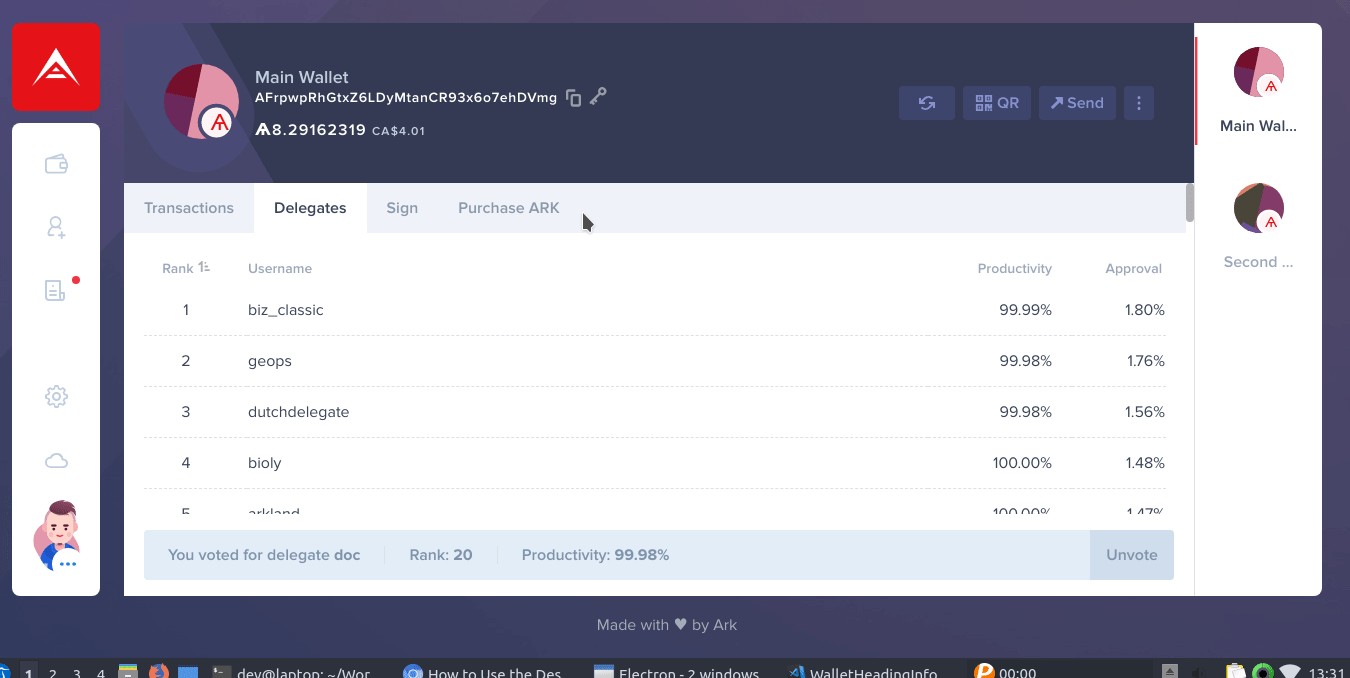Switch to workspace 3 in taskbar
The height and width of the screenshot is (678, 1350).
(x=77, y=673)
